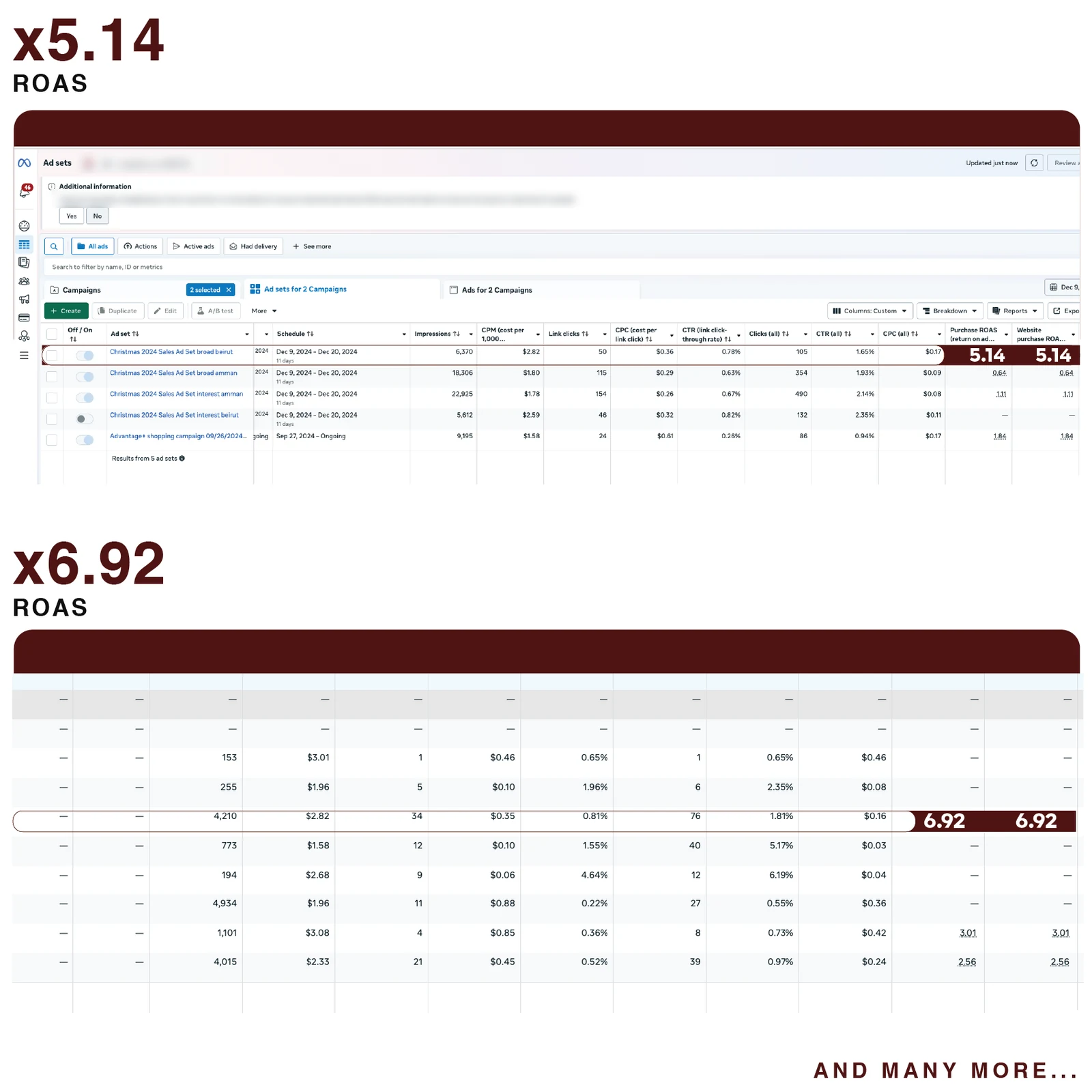
Task: Toggle off the interest amman ad set
Action: coord(85,398)
